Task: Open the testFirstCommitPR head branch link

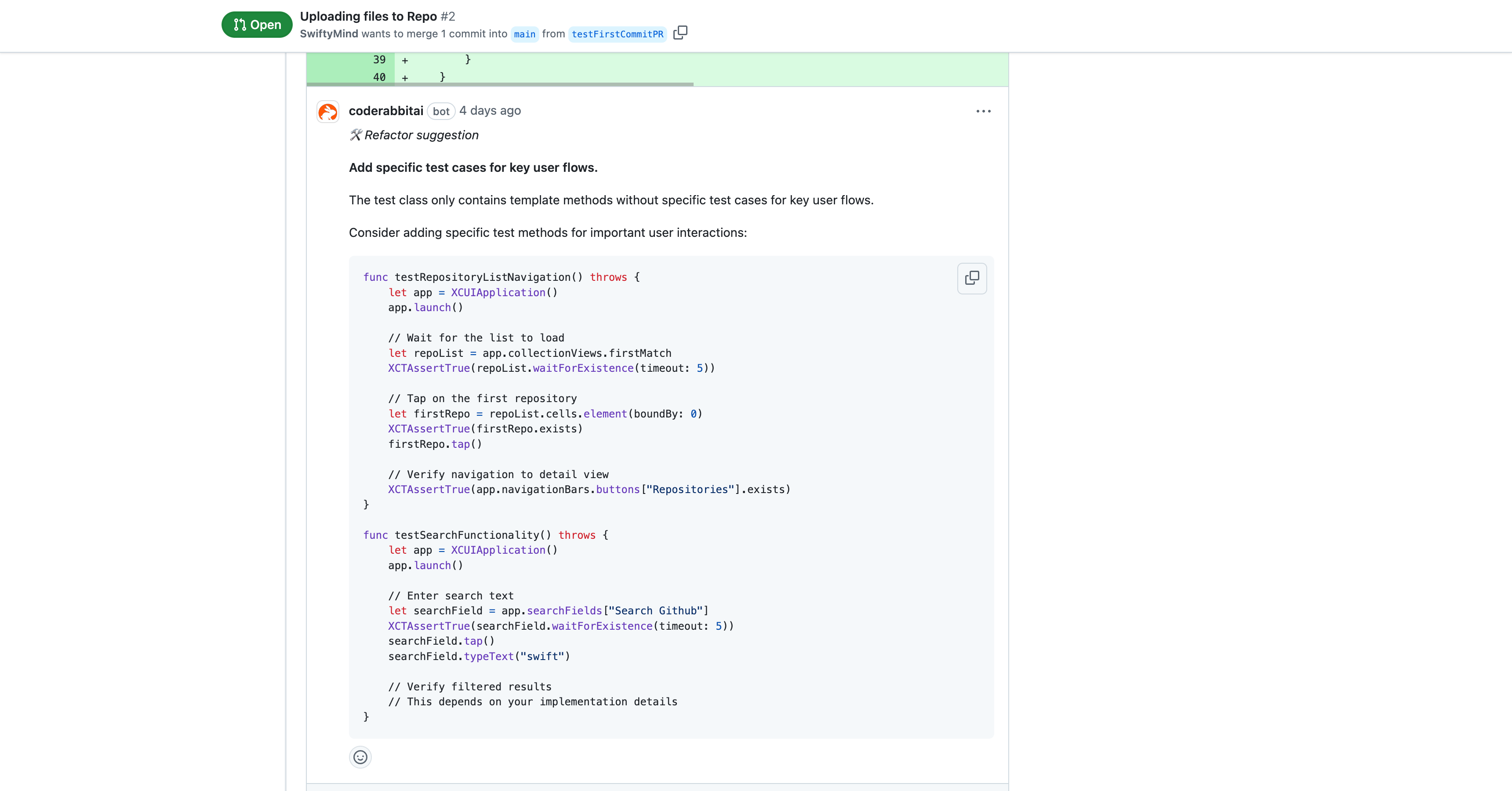Action: coord(617,34)
